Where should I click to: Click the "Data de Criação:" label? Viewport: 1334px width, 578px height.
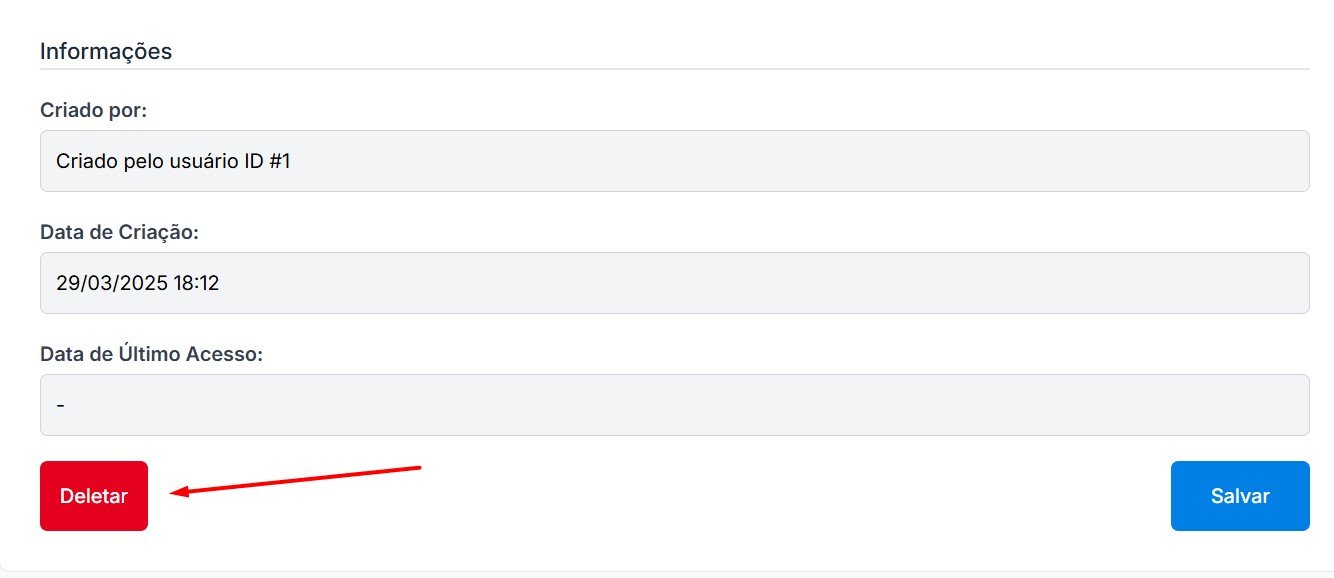pyautogui.click(x=120, y=232)
